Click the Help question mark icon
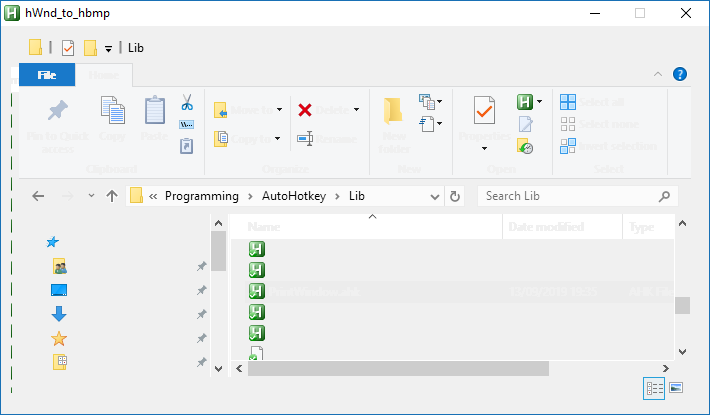Screen dimensions: 710x415 point(680,75)
